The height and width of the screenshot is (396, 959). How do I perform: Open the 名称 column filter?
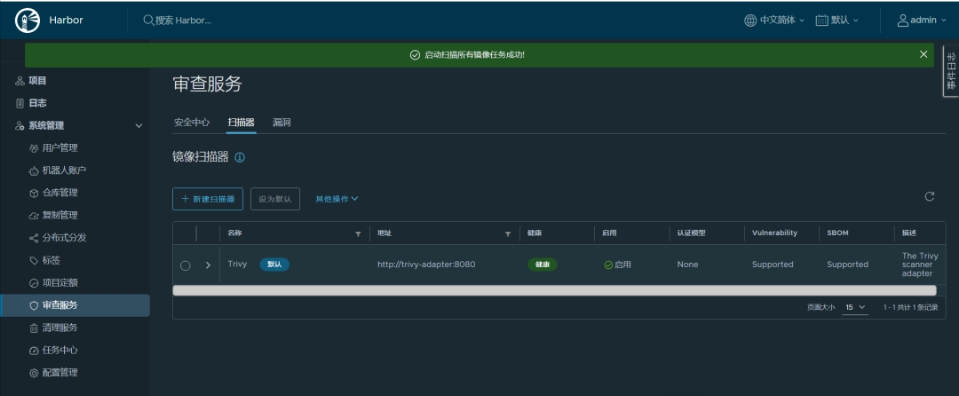(x=358, y=234)
